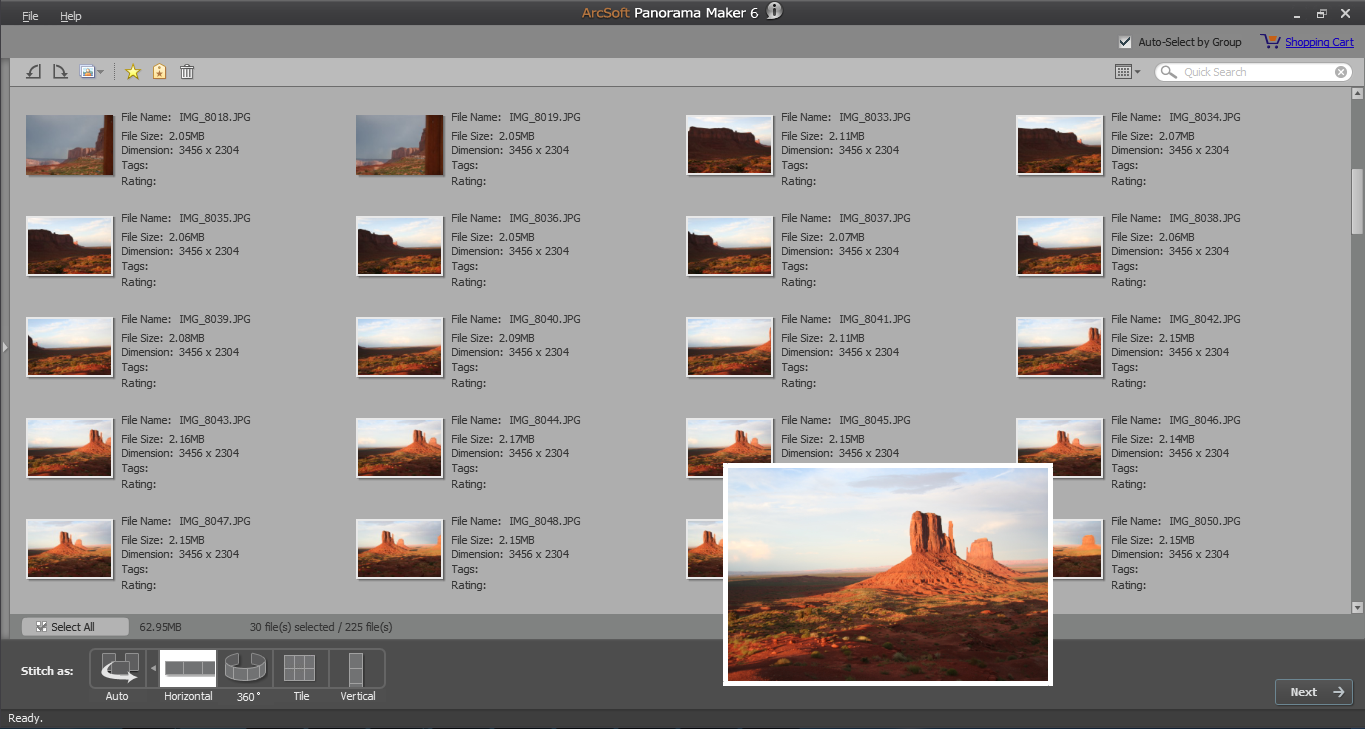Open the image source dropdown in toolbar
1365x729 pixels.
coord(91,72)
